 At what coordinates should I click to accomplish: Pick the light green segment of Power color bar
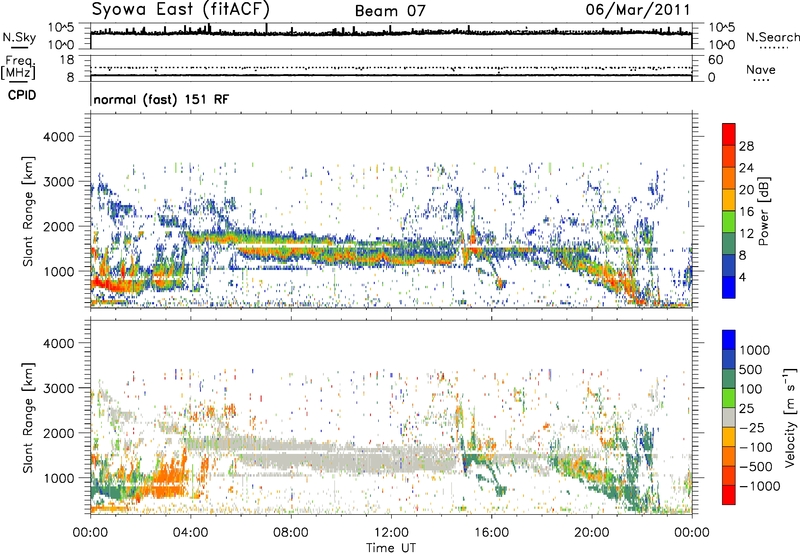(729, 222)
